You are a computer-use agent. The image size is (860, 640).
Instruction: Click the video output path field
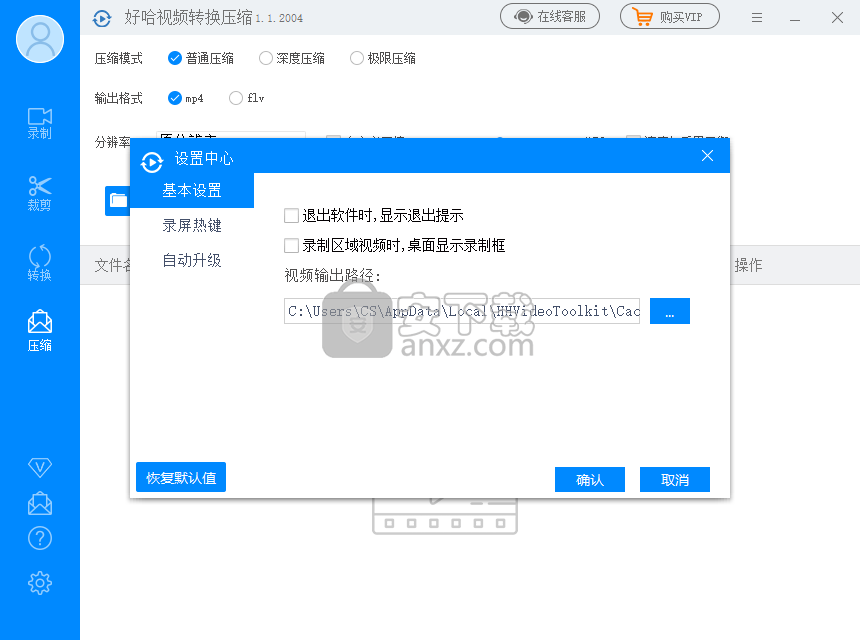click(462, 311)
